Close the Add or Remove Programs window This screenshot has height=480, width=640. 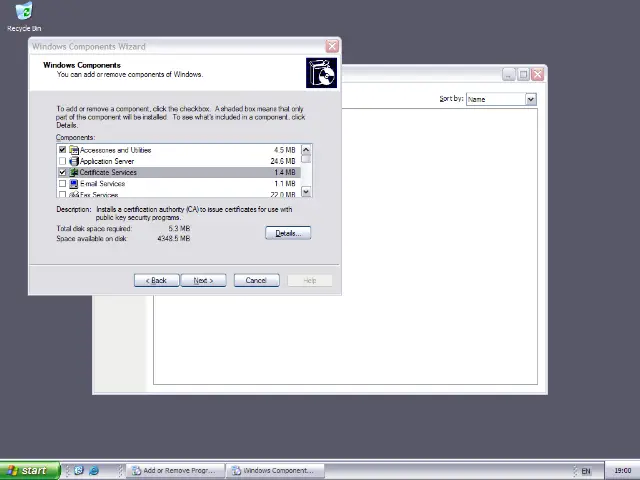click(538, 74)
